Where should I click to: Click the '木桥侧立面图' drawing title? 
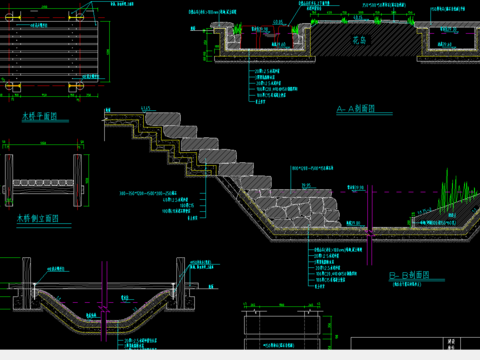(x=38, y=219)
